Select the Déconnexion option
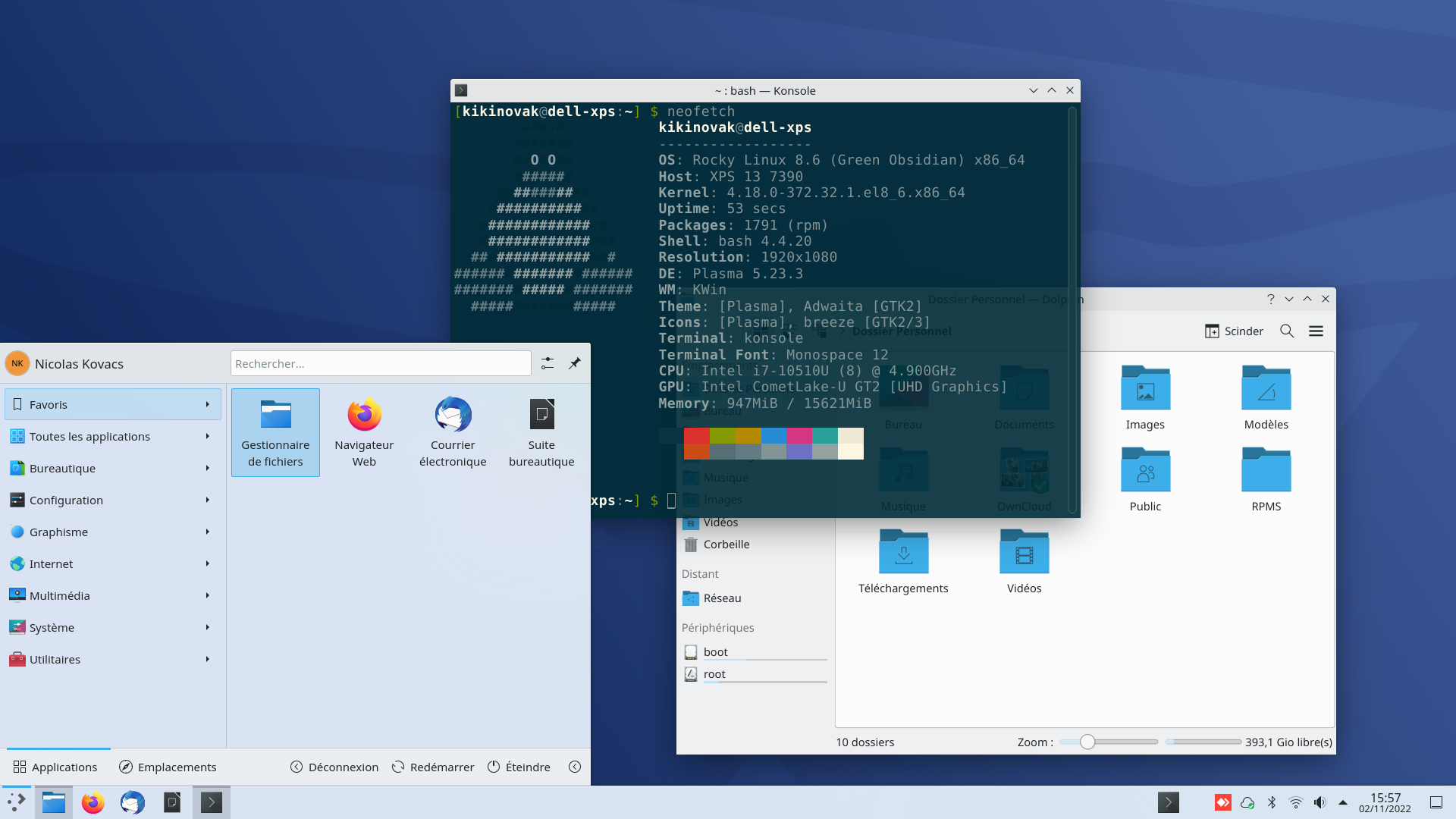This screenshot has width=1456, height=819. coord(334,767)
